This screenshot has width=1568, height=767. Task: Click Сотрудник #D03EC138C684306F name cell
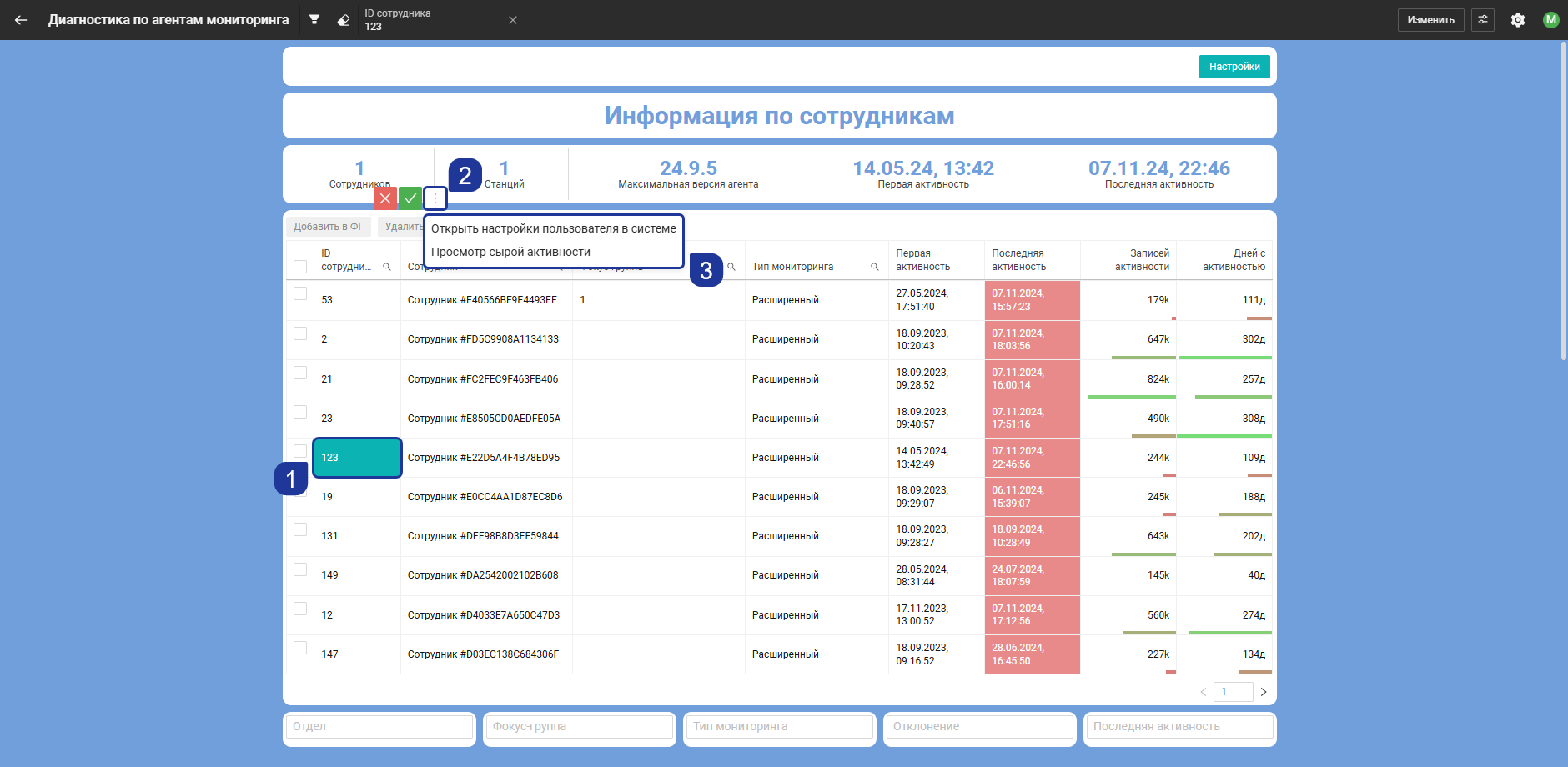[x=486, y=654]
